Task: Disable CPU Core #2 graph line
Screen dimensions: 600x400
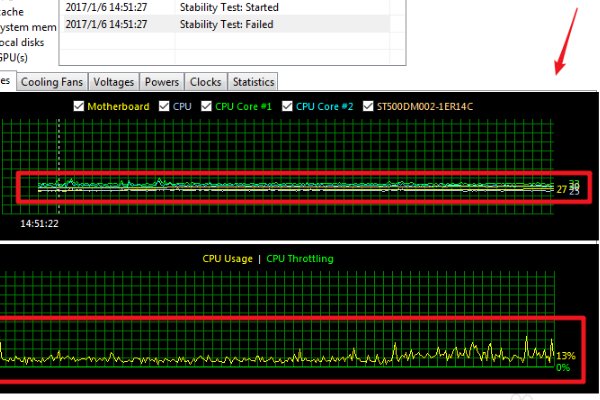Action: [288, 106]
